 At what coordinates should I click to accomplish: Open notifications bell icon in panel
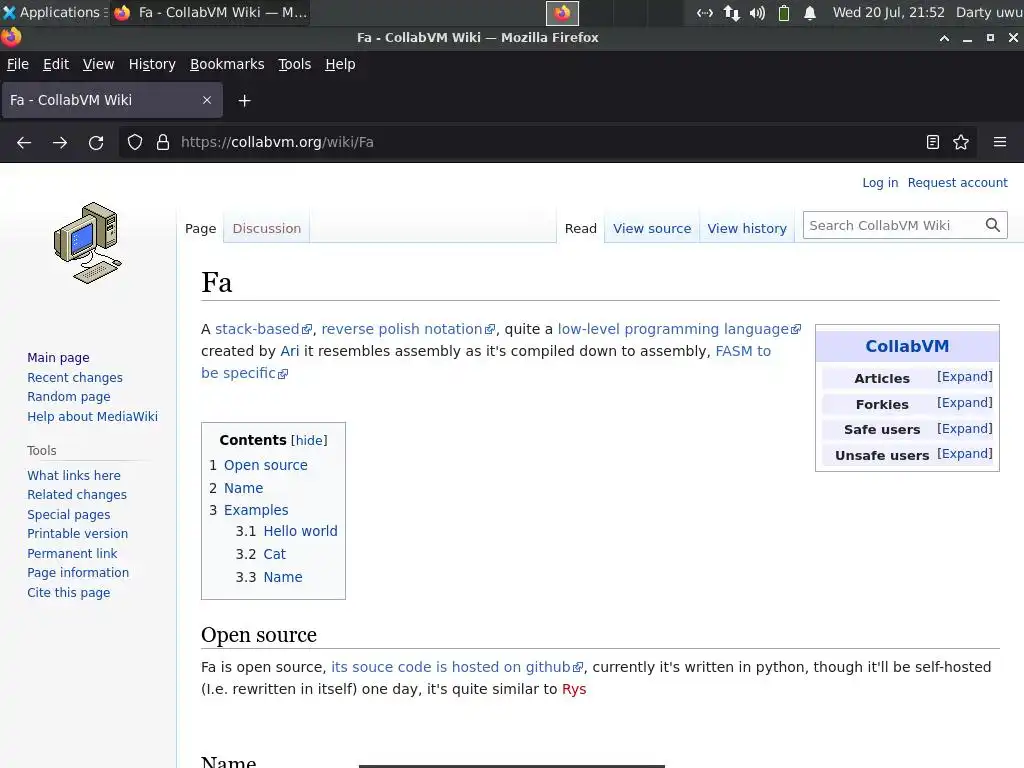pyautogui.click(x=810, y=12)
